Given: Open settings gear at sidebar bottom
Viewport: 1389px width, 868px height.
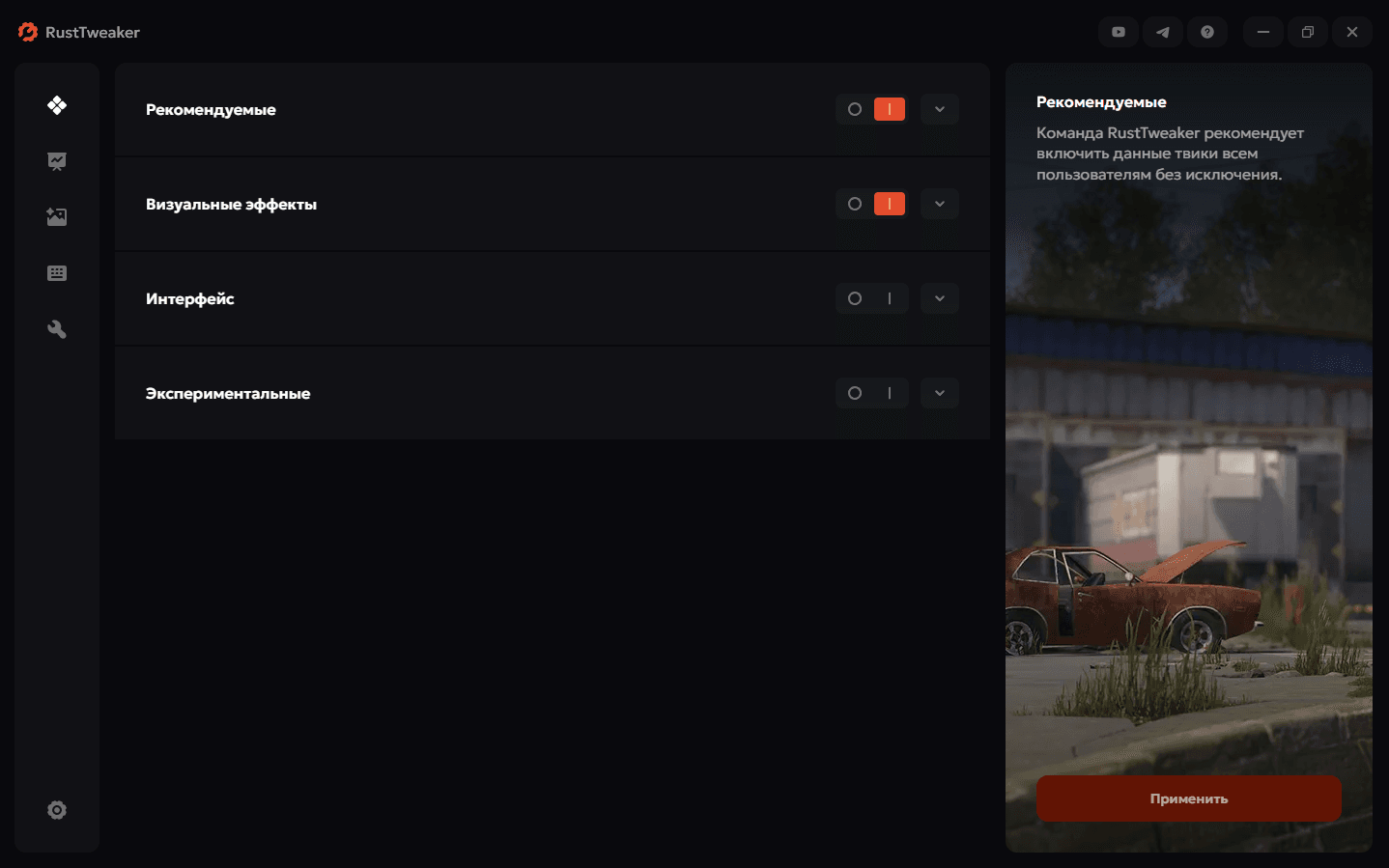Looking at the screenshot, I should point(57,810).
